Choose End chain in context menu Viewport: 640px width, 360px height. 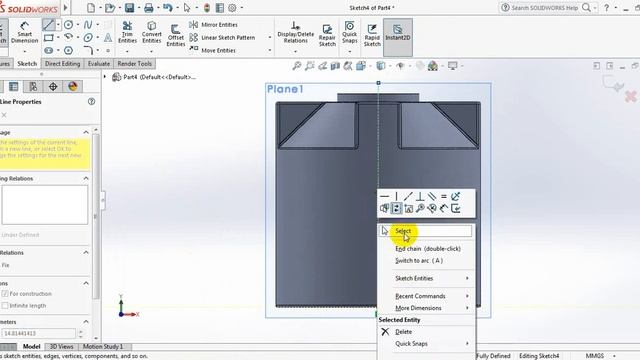[427, 249]
